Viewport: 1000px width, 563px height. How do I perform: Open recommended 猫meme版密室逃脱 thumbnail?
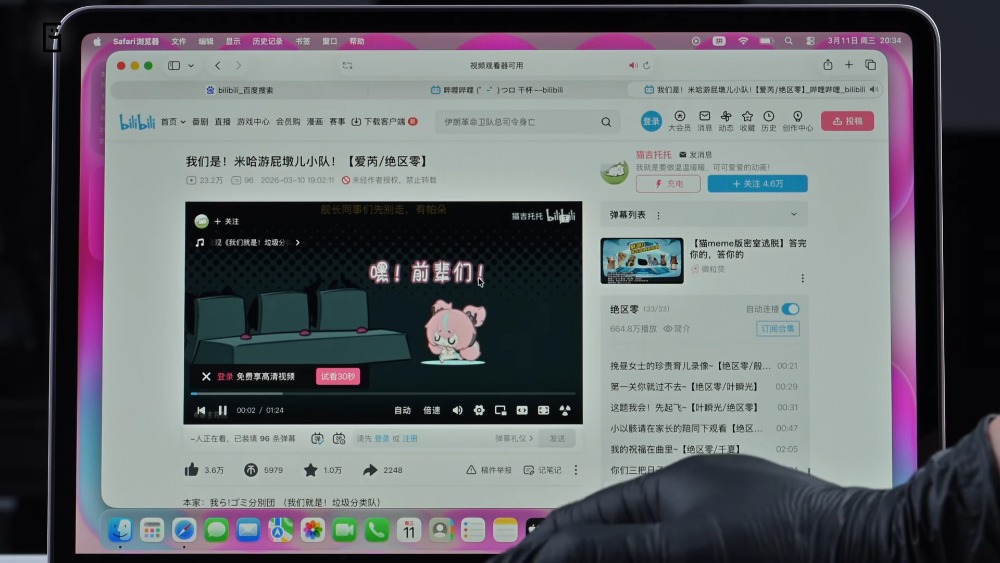(x=642, y=260)
